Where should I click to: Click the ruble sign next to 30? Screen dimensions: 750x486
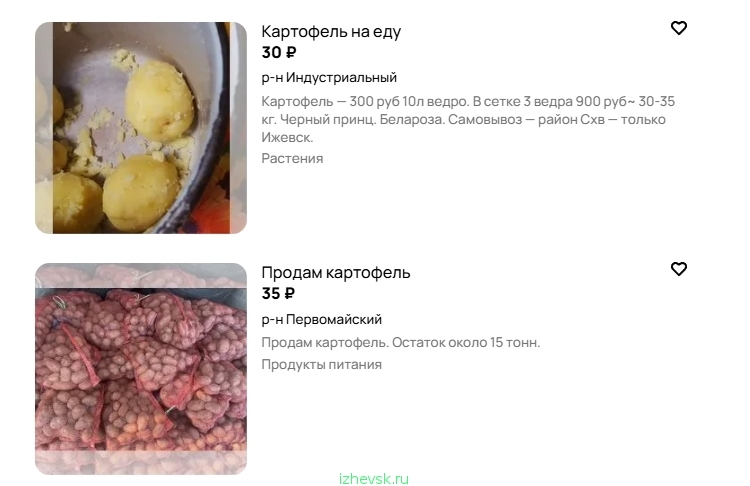(x=291, y=53)
